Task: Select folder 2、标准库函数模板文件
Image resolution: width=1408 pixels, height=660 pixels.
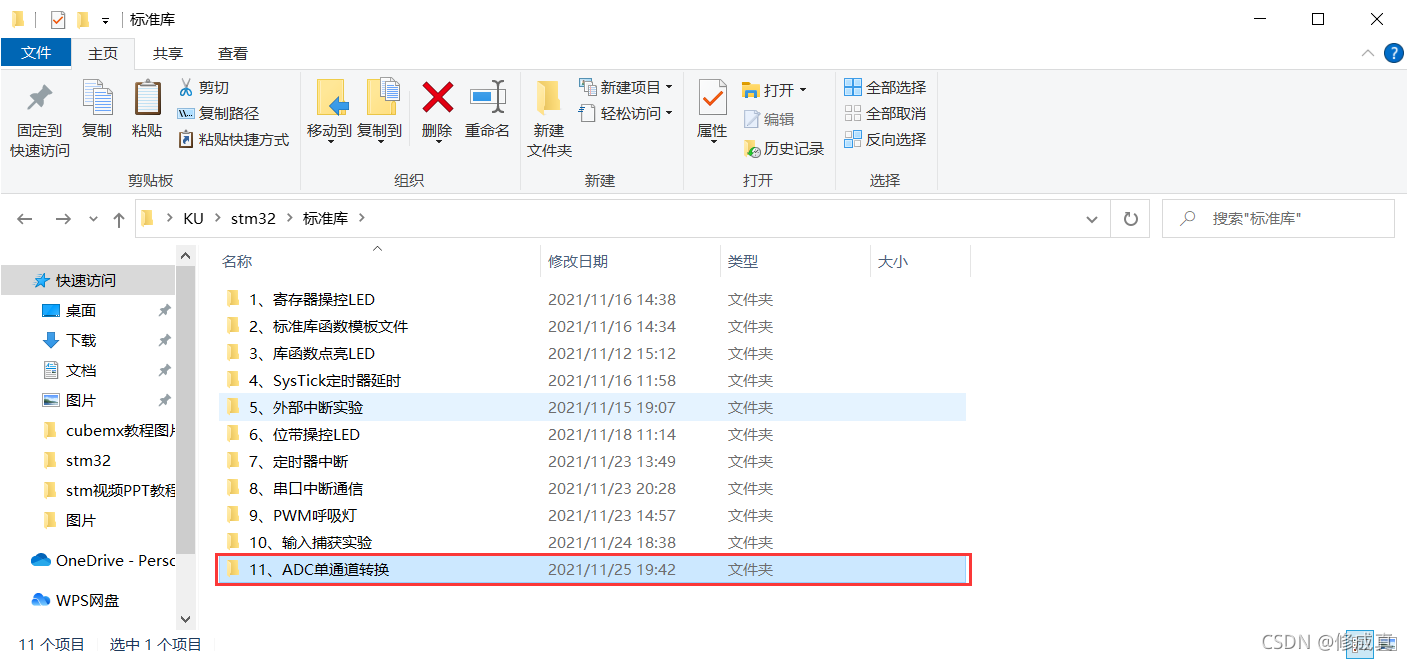Action: point(593,326)
